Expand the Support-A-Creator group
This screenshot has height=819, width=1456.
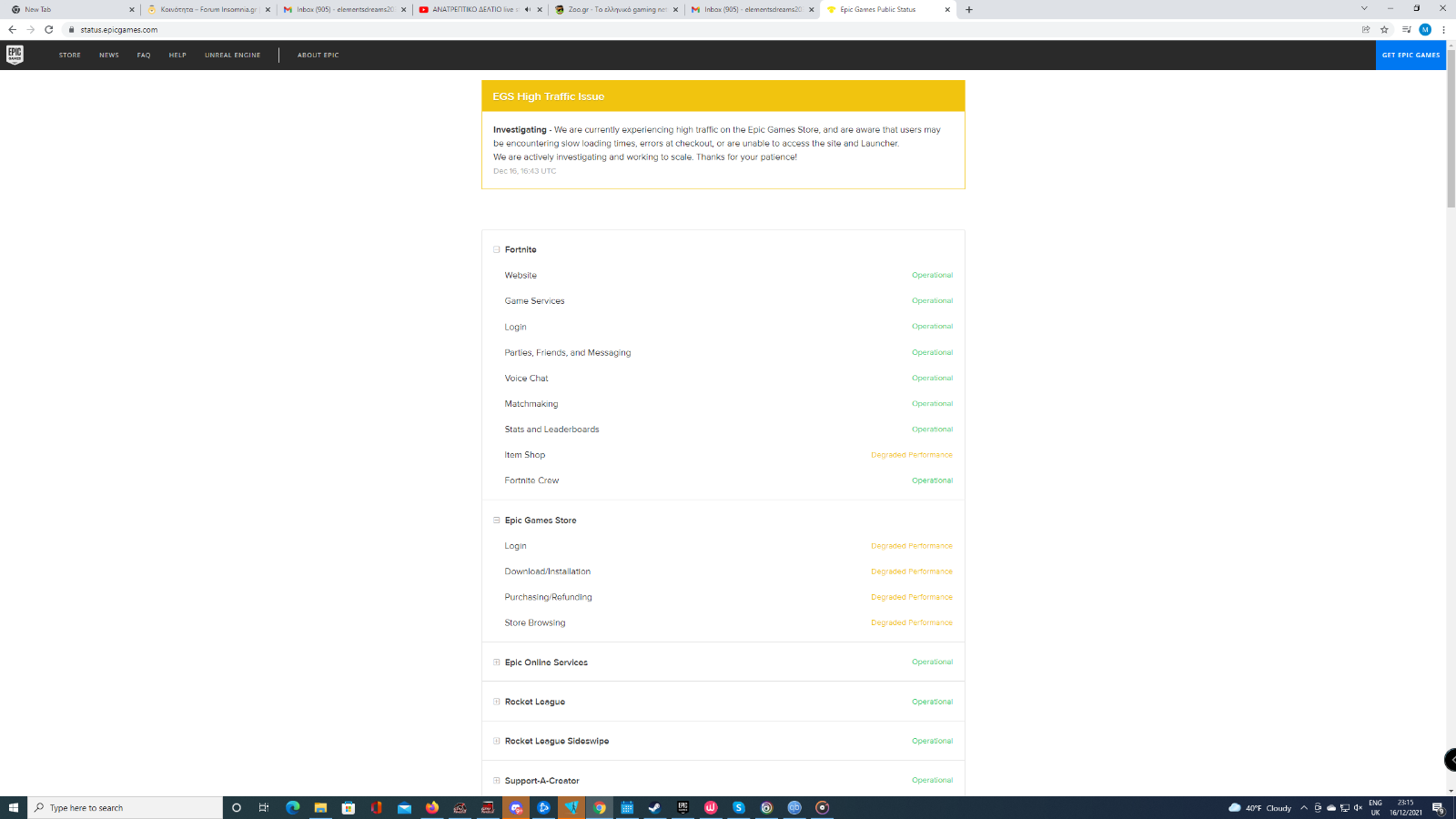coord(497,781)
